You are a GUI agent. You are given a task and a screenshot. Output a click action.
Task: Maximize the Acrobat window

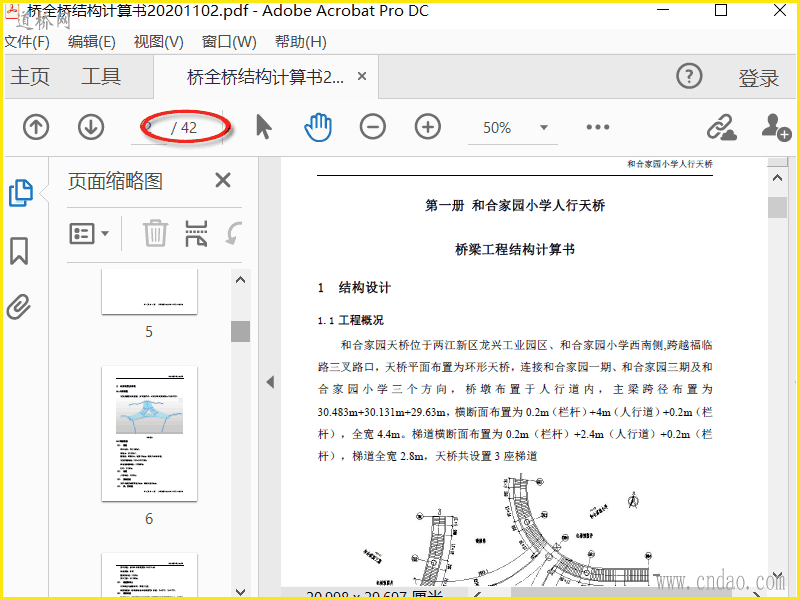click(x=721, y=10)
